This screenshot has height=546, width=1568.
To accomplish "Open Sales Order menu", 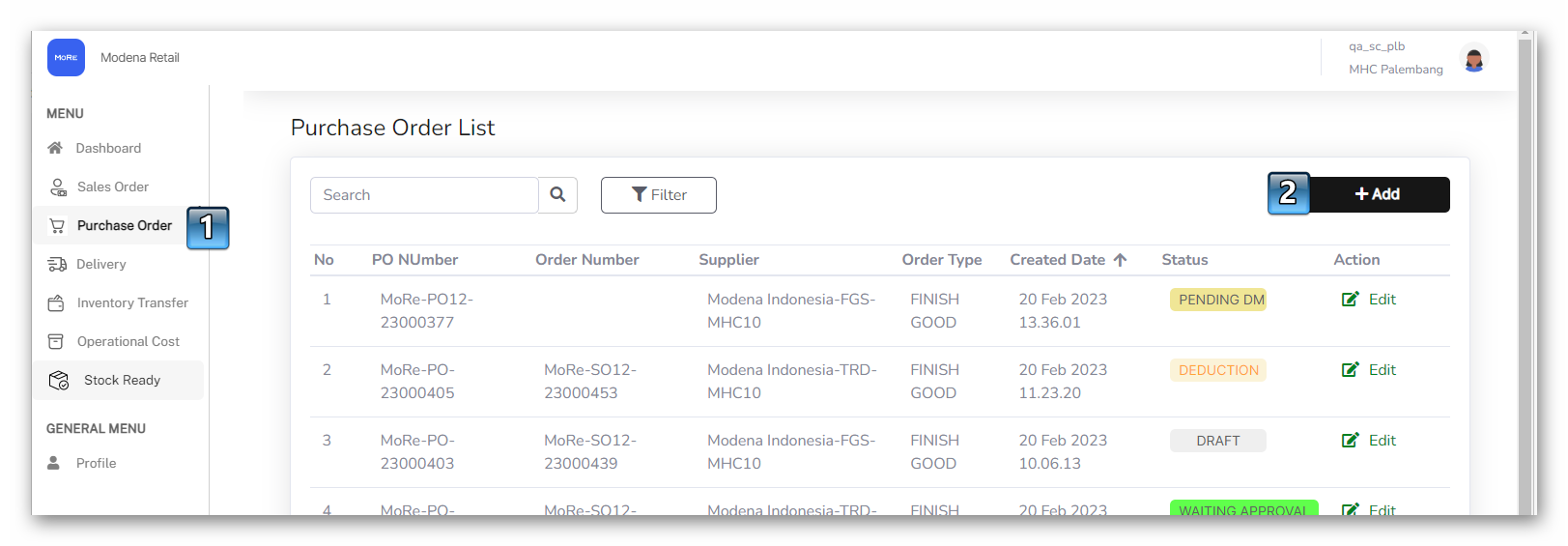I will pos(112,187).
